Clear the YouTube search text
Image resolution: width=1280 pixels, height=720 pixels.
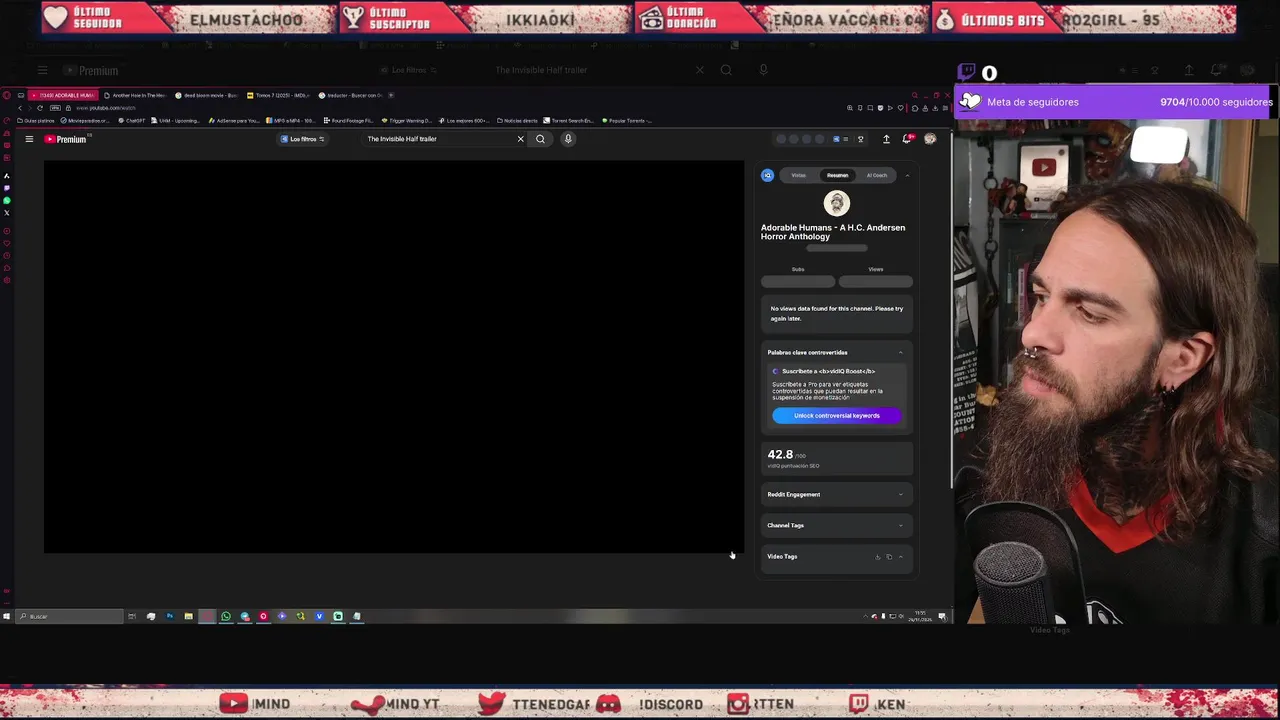point(520,139)
